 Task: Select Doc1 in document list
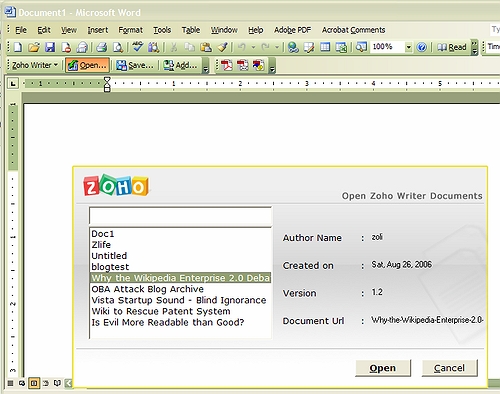tap(180, 234)
